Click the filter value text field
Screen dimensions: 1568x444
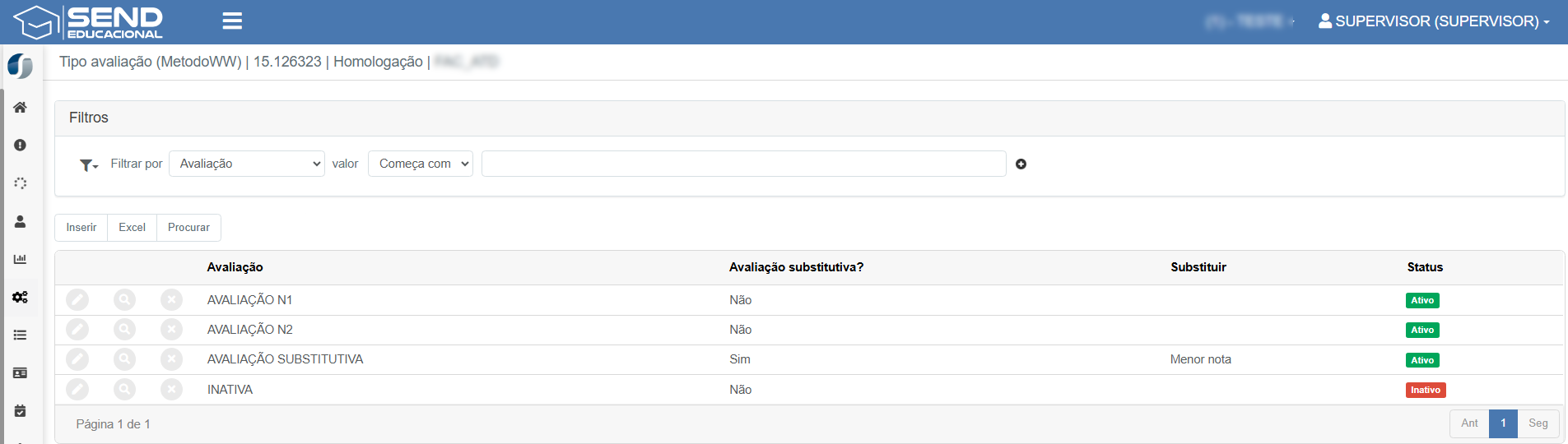(743, 164)
